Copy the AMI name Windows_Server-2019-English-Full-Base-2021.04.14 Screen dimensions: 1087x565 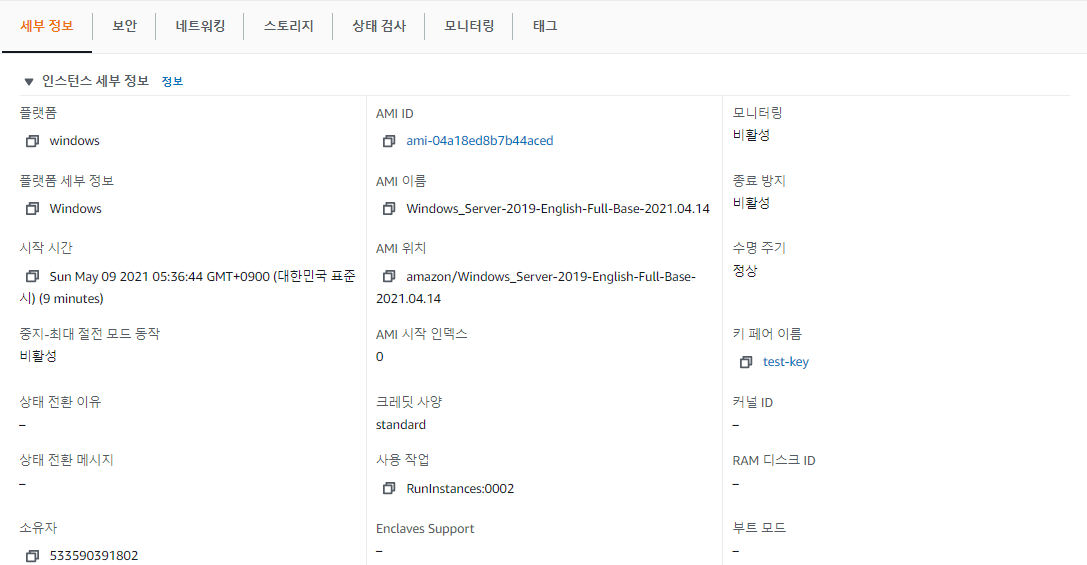pos(389,209)
